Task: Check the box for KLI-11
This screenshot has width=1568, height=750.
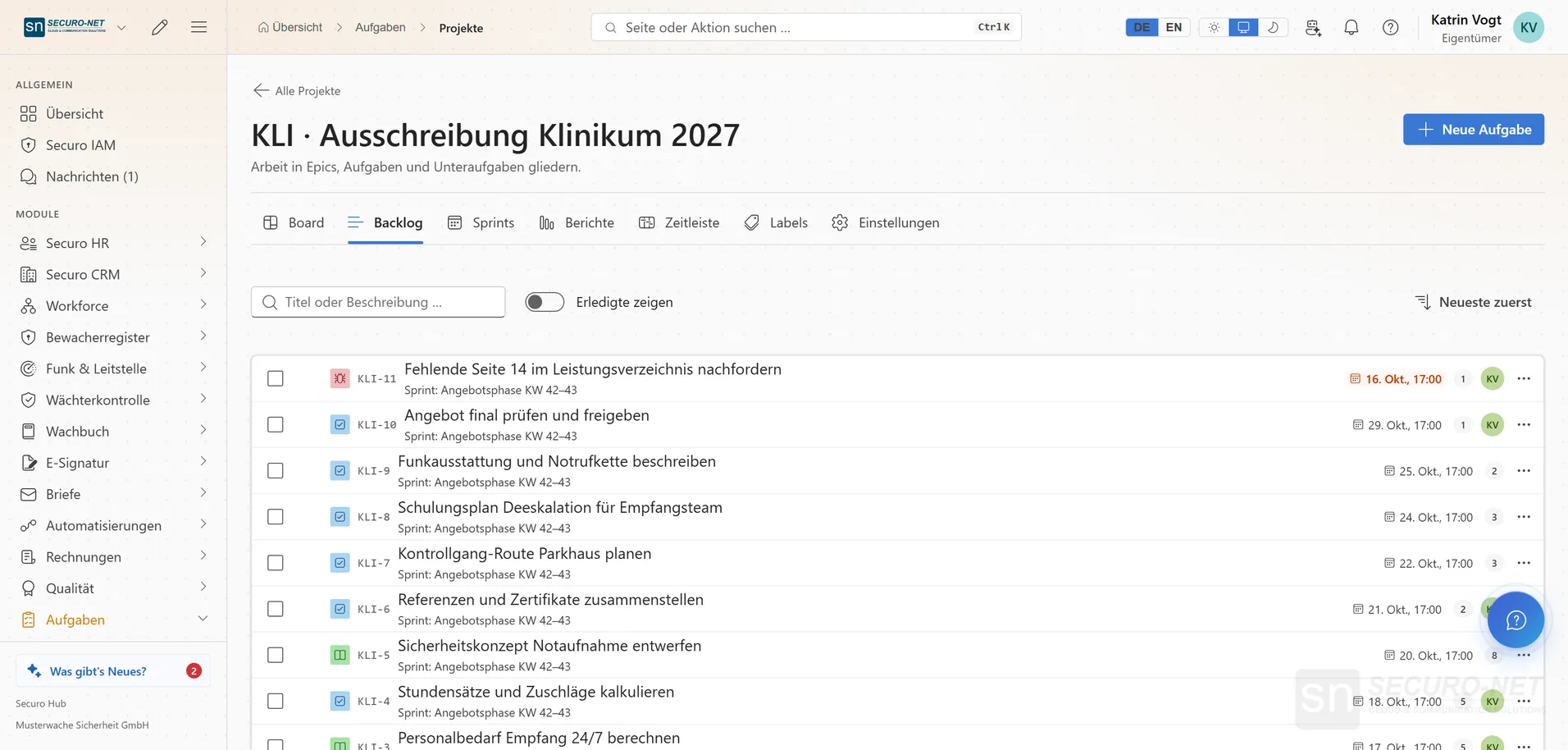Action: point(276,378)
